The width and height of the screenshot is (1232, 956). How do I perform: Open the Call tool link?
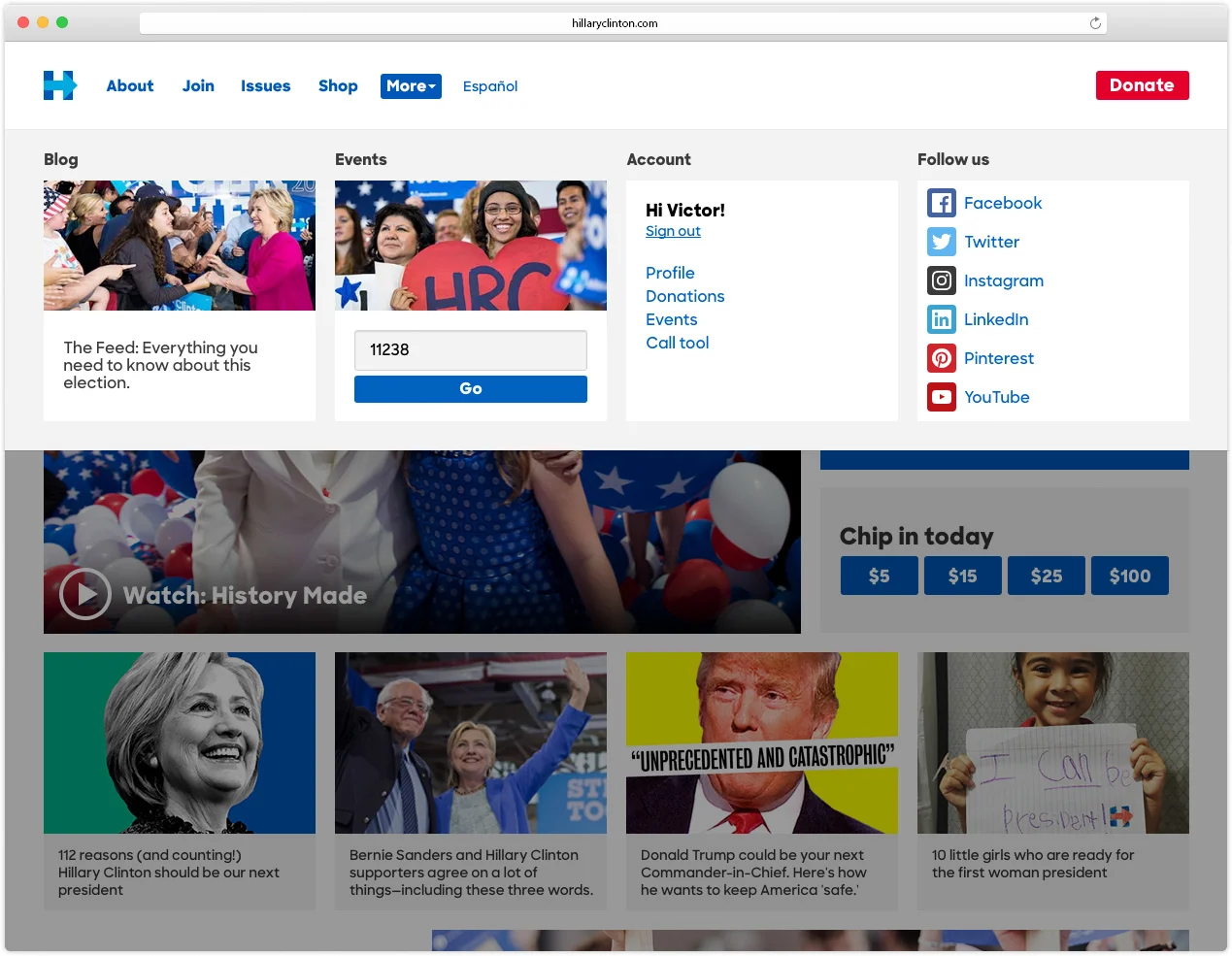point(677,343)
